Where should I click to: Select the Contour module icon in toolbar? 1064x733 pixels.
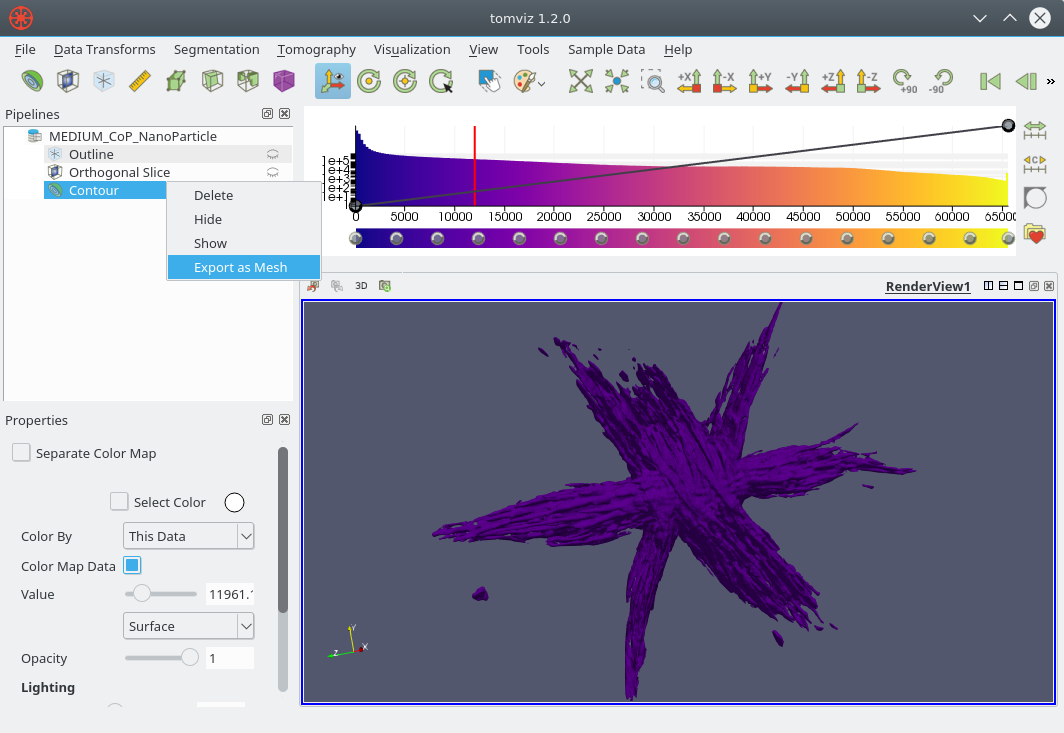tap(32, 81)
